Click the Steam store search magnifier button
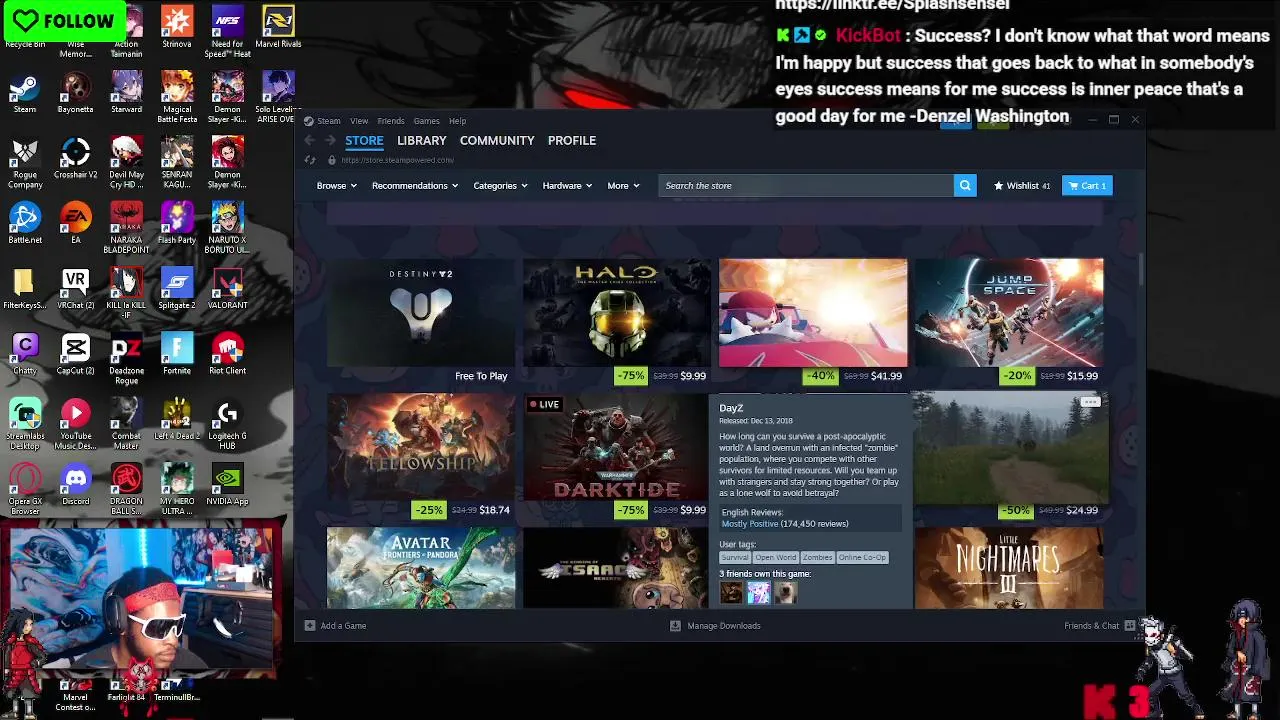This screenshot has height=720, width=1280. click(x=965, y=185)
